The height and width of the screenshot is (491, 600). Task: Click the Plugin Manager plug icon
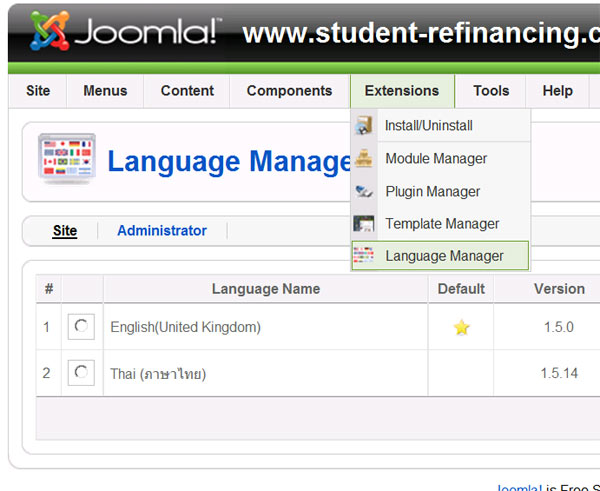364,191
